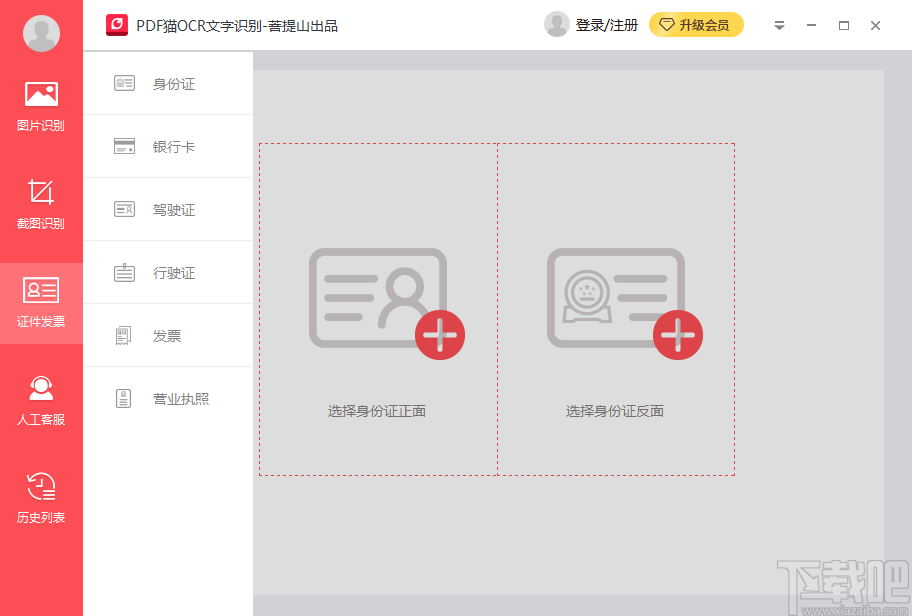Image resolution: width=912 pixels, height=616 pixels.
Task: Click the ID front card placeholder image
Action: 377,298
